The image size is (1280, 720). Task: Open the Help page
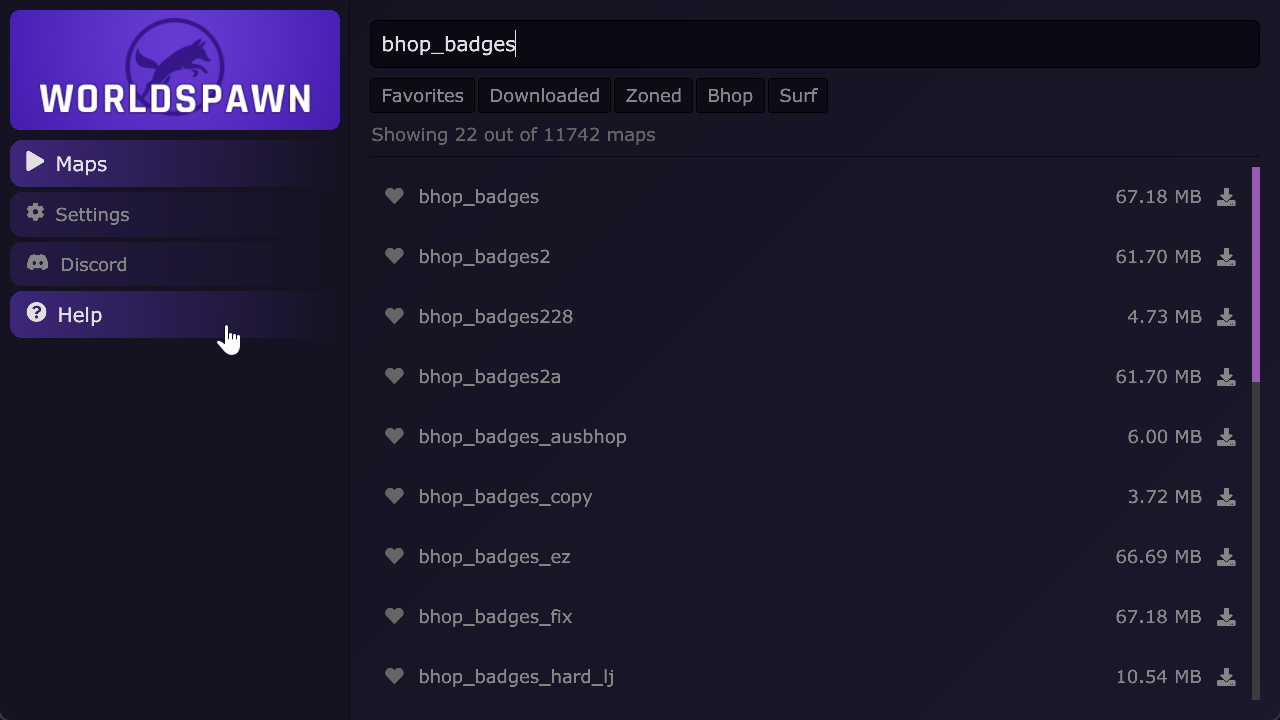170,314
